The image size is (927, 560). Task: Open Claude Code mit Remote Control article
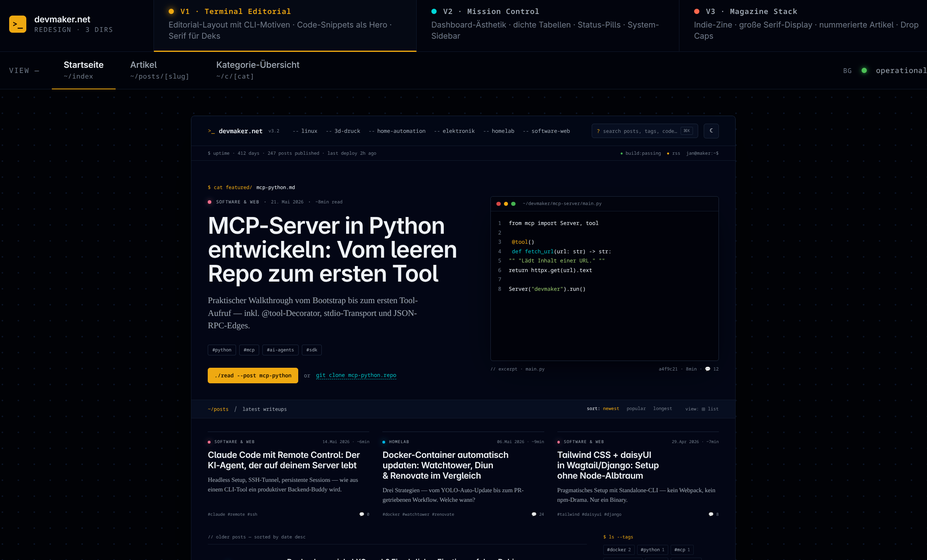tap(284, 460)
